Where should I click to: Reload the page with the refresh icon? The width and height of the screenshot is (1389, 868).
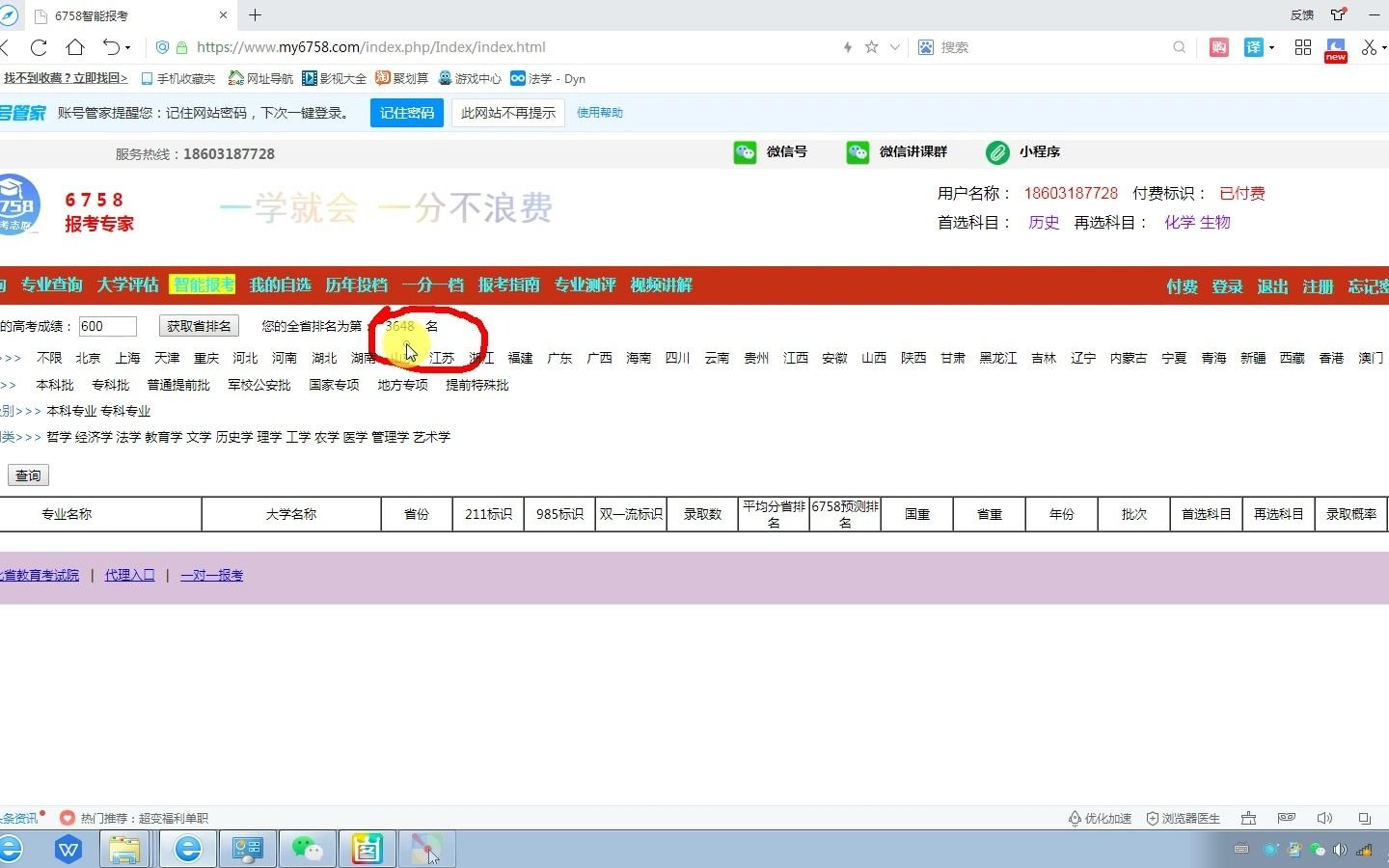point(39,47)
